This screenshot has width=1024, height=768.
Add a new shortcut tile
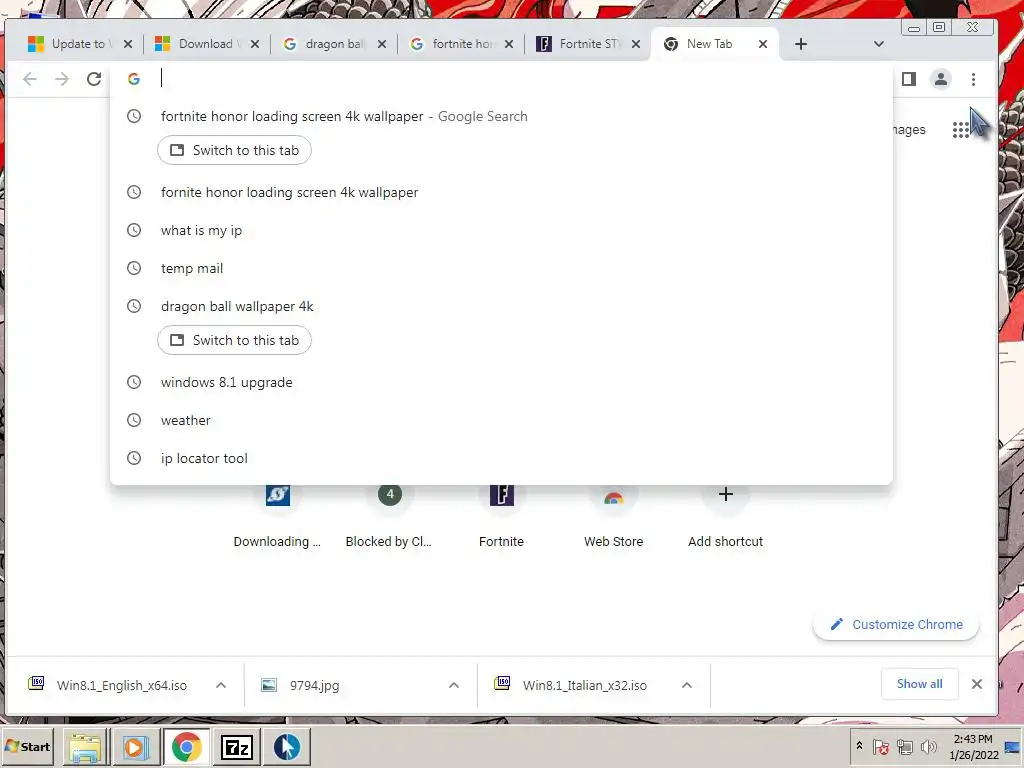[x=726, y=516]
